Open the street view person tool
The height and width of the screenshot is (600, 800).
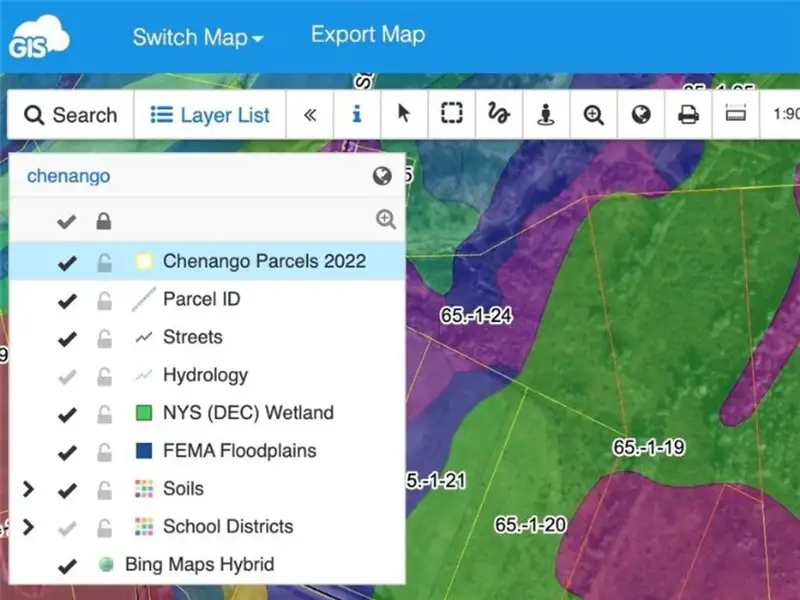point(546,115)
